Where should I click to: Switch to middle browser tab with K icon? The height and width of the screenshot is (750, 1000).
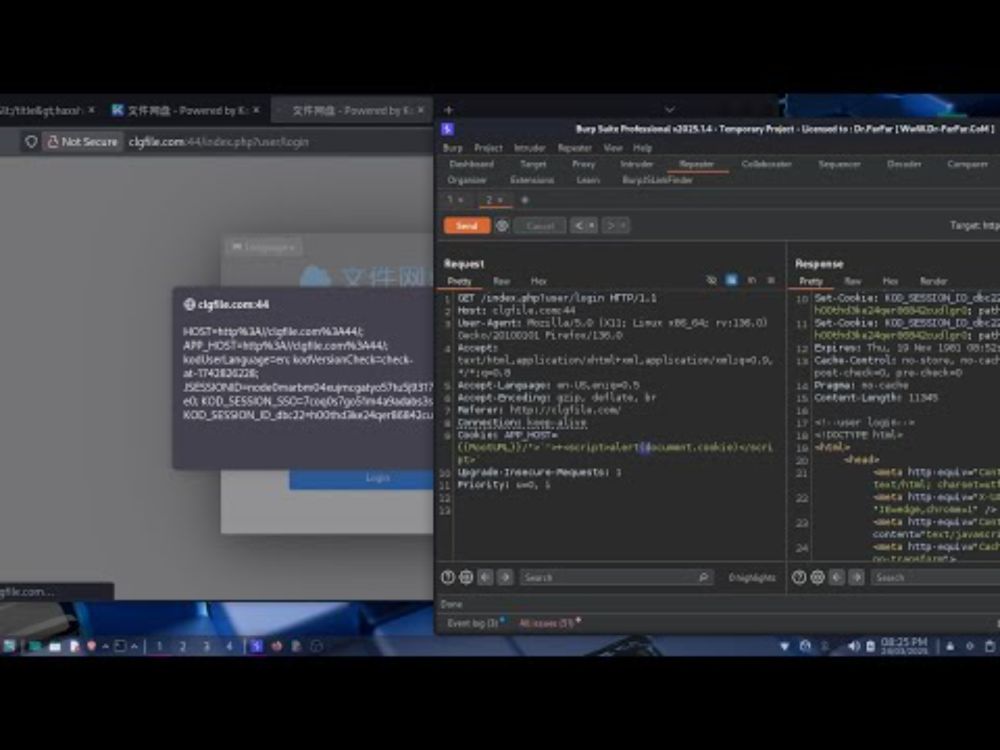click(x=186, y=110)
